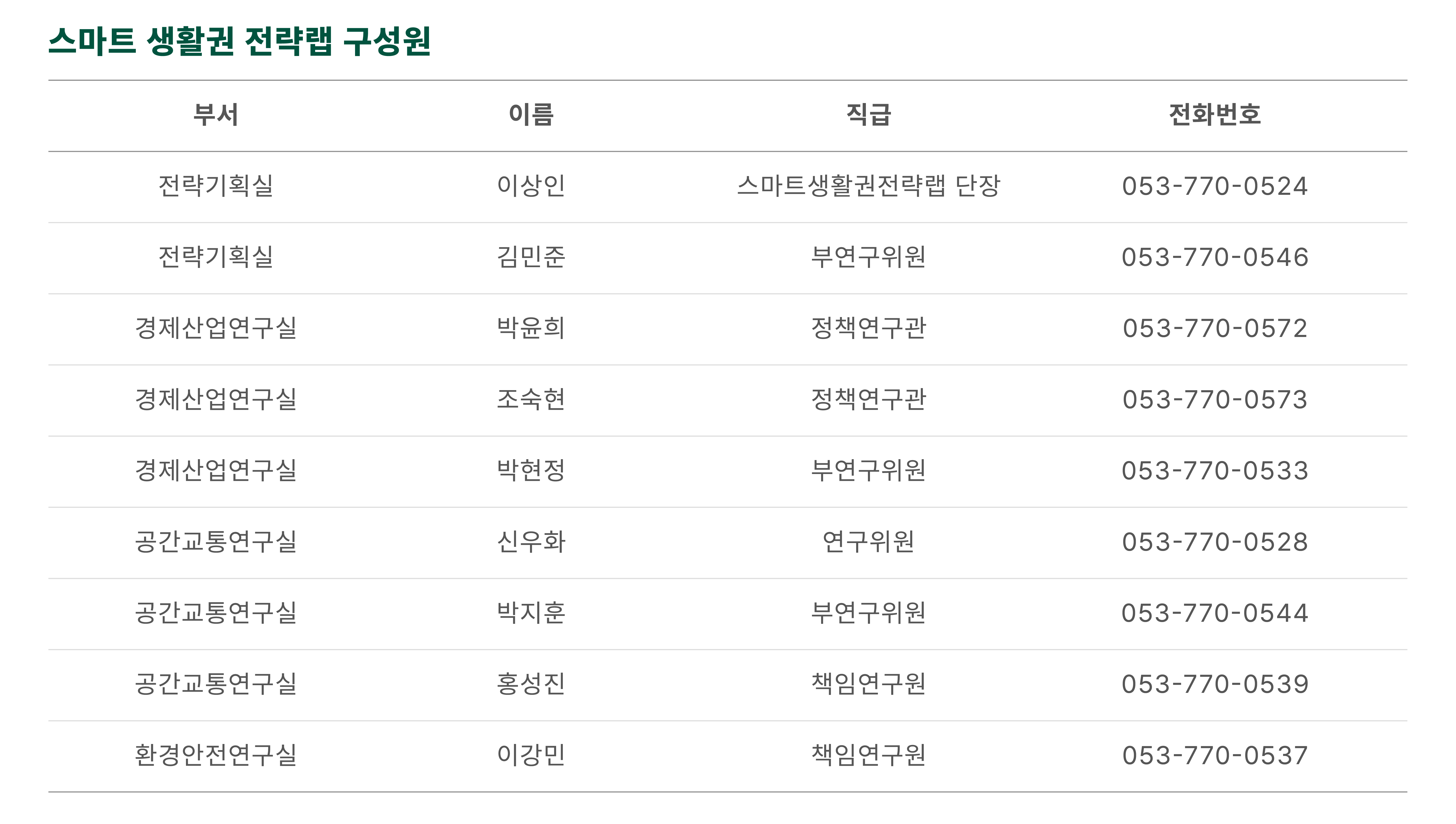Select the name 박윤희
1456x824 pixels.
pos(531,328)
